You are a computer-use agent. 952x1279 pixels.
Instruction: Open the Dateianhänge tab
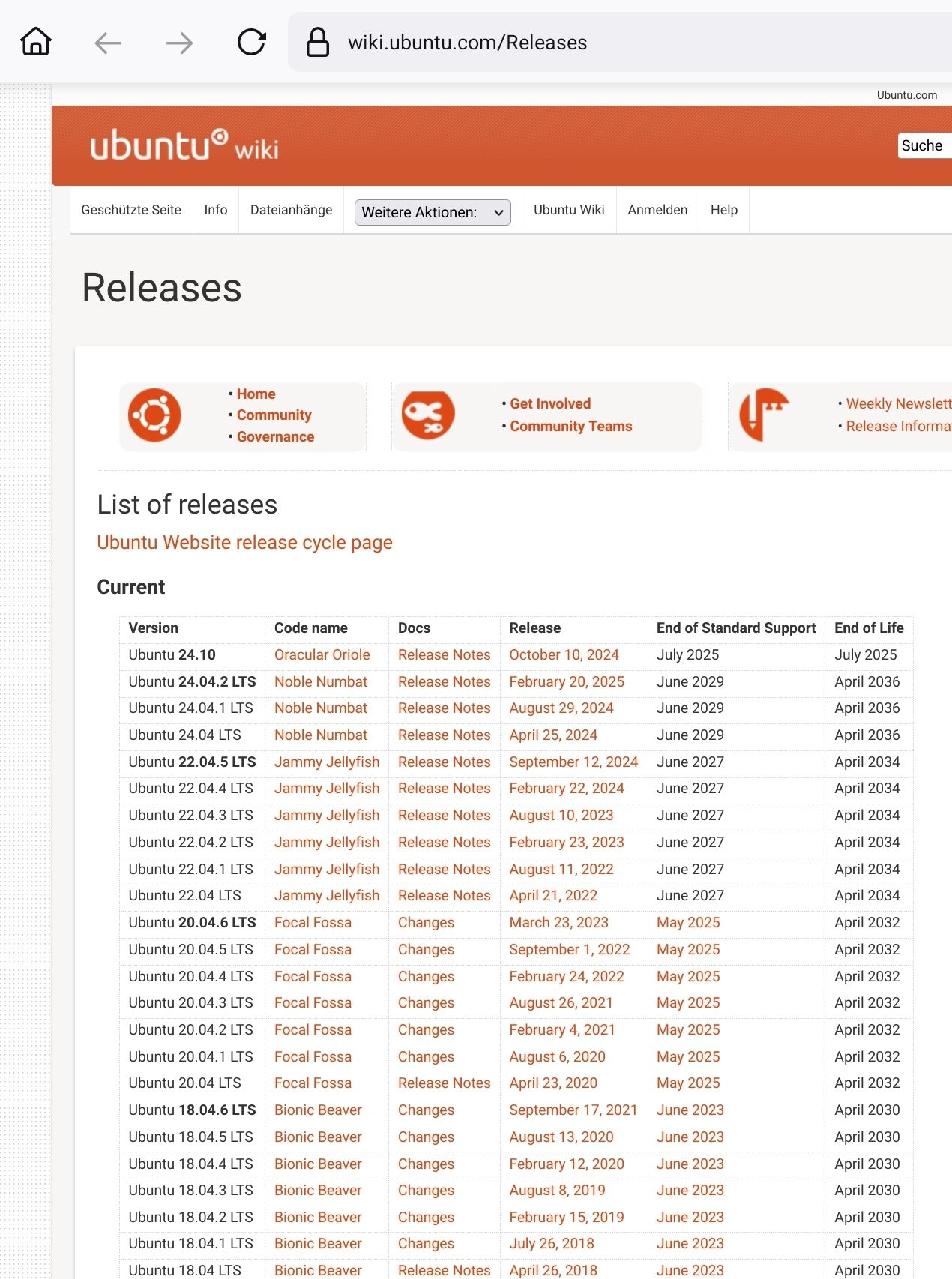pos(292,210)
